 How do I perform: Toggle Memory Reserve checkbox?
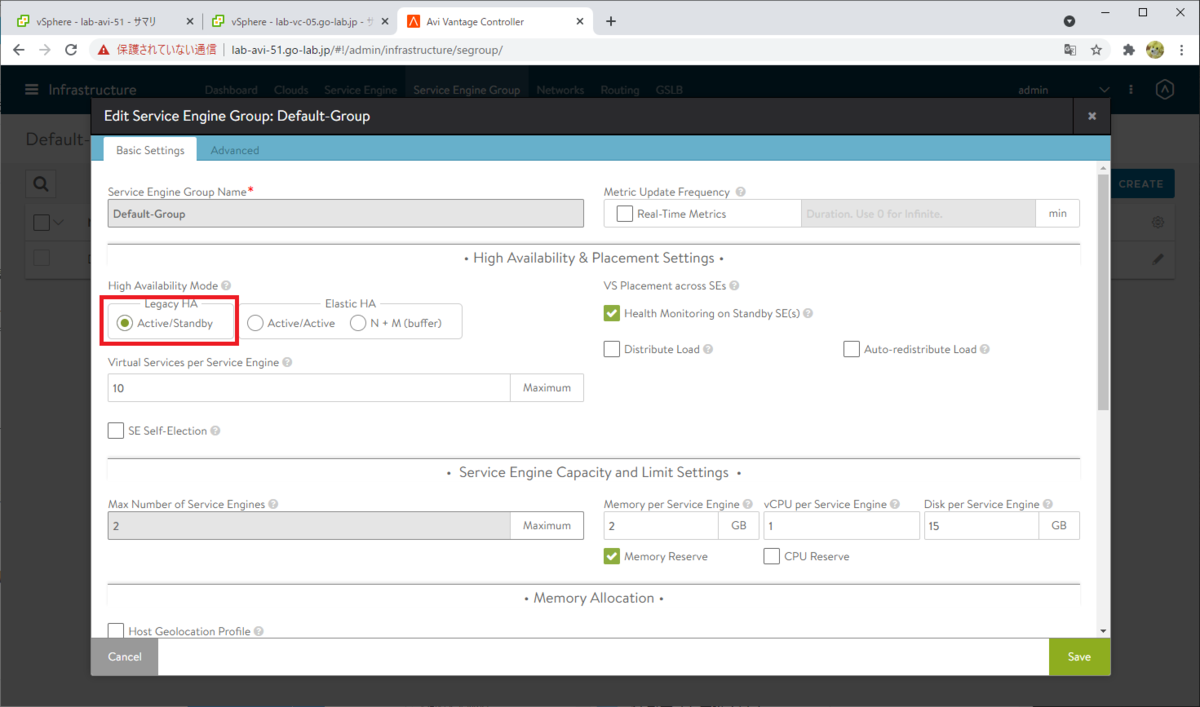(612, 556)
